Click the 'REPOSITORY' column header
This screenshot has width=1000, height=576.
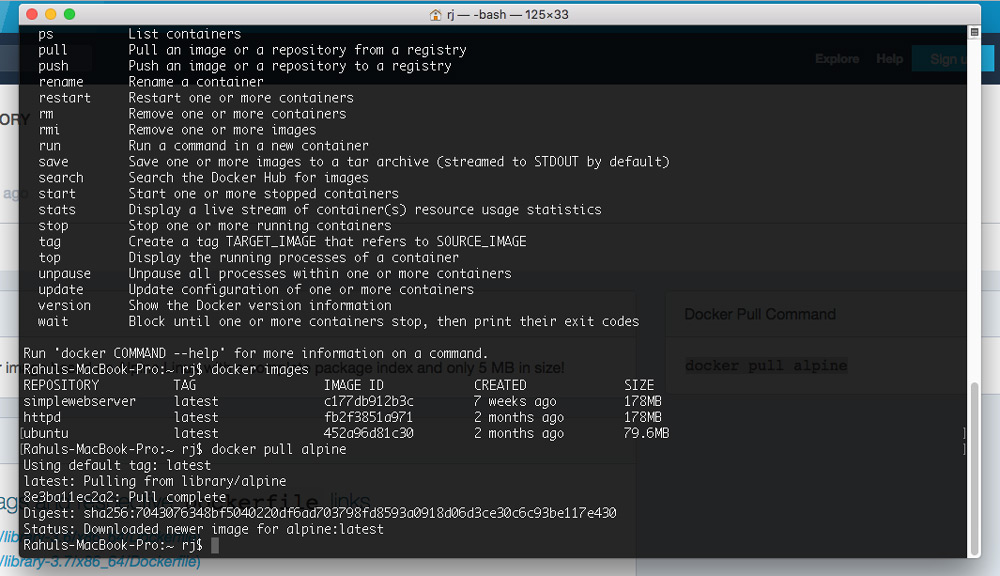(61, 385)
